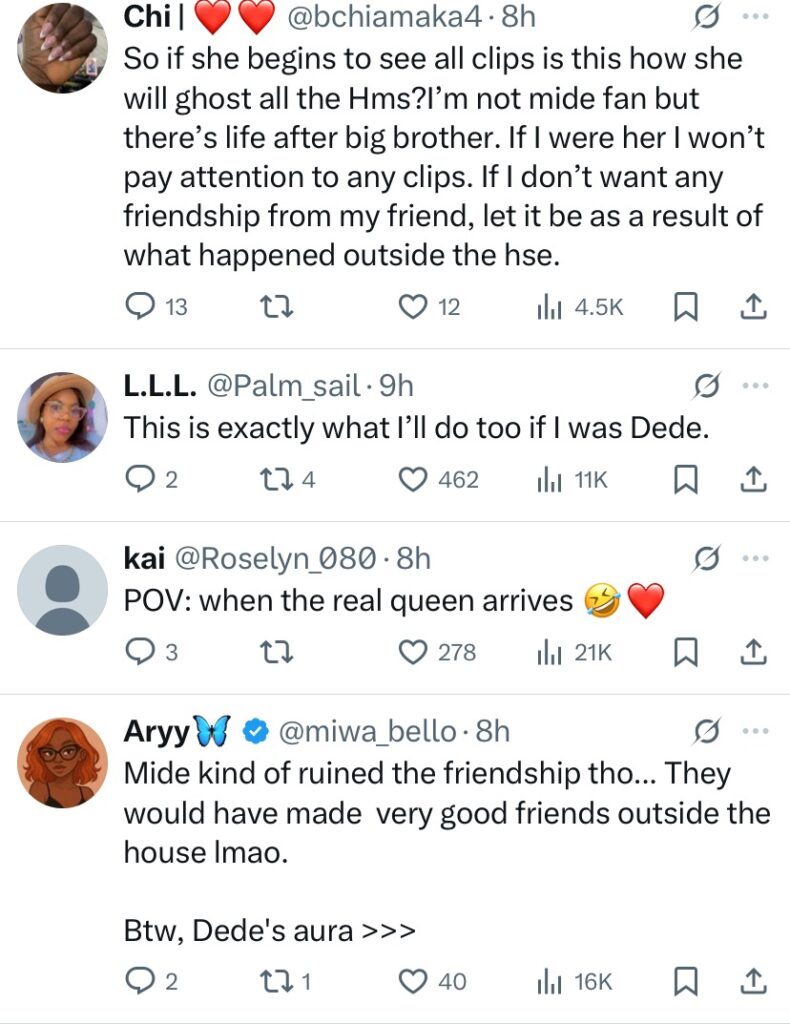Open Aryy's cartoon avatar thumbnail
This screenshot has width=790, height=1024.
pos(63,763)
